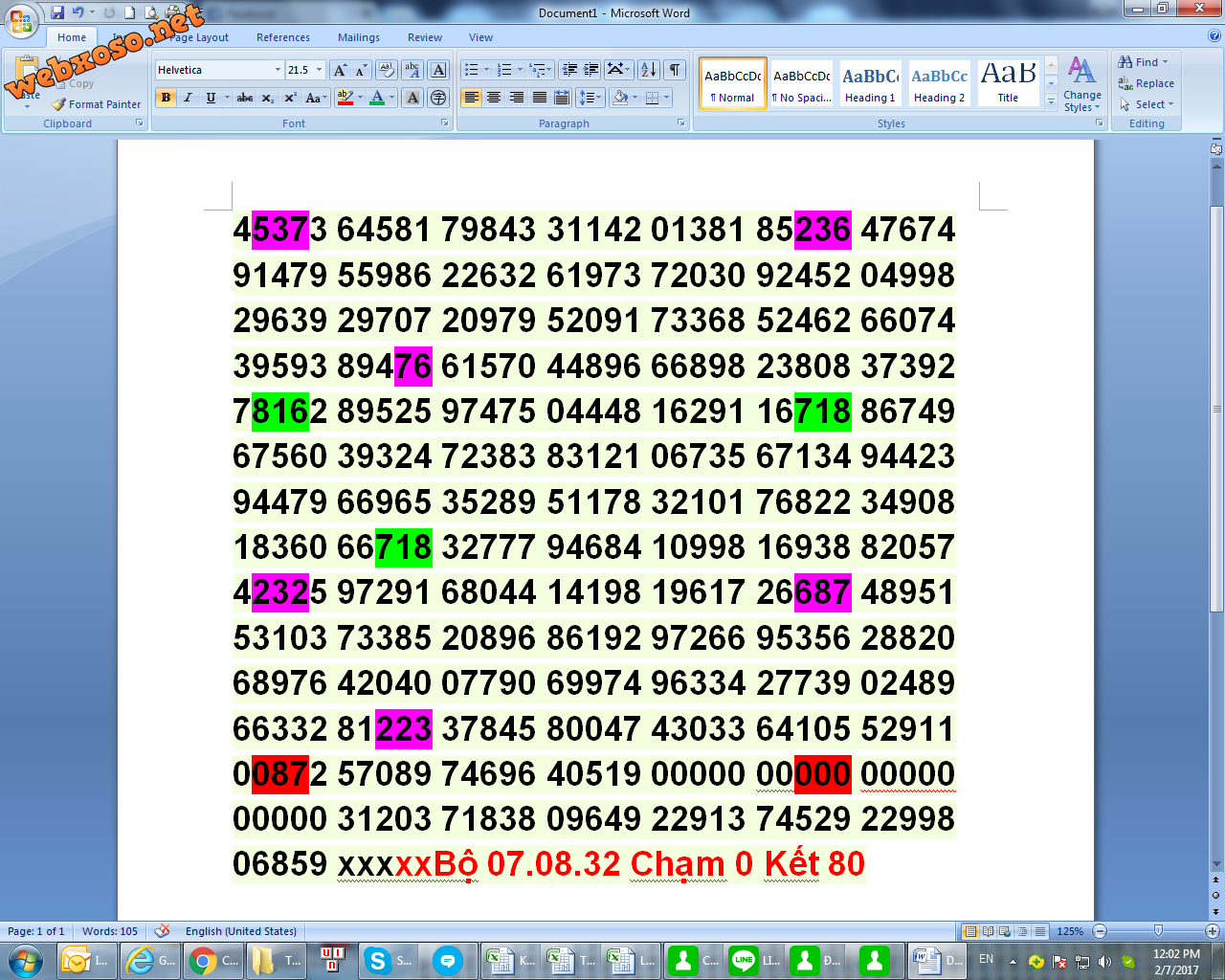The image size is (1225, 980).
Task: Switch to Web Layout view in status bar
Action: (x=1005, y=931)
